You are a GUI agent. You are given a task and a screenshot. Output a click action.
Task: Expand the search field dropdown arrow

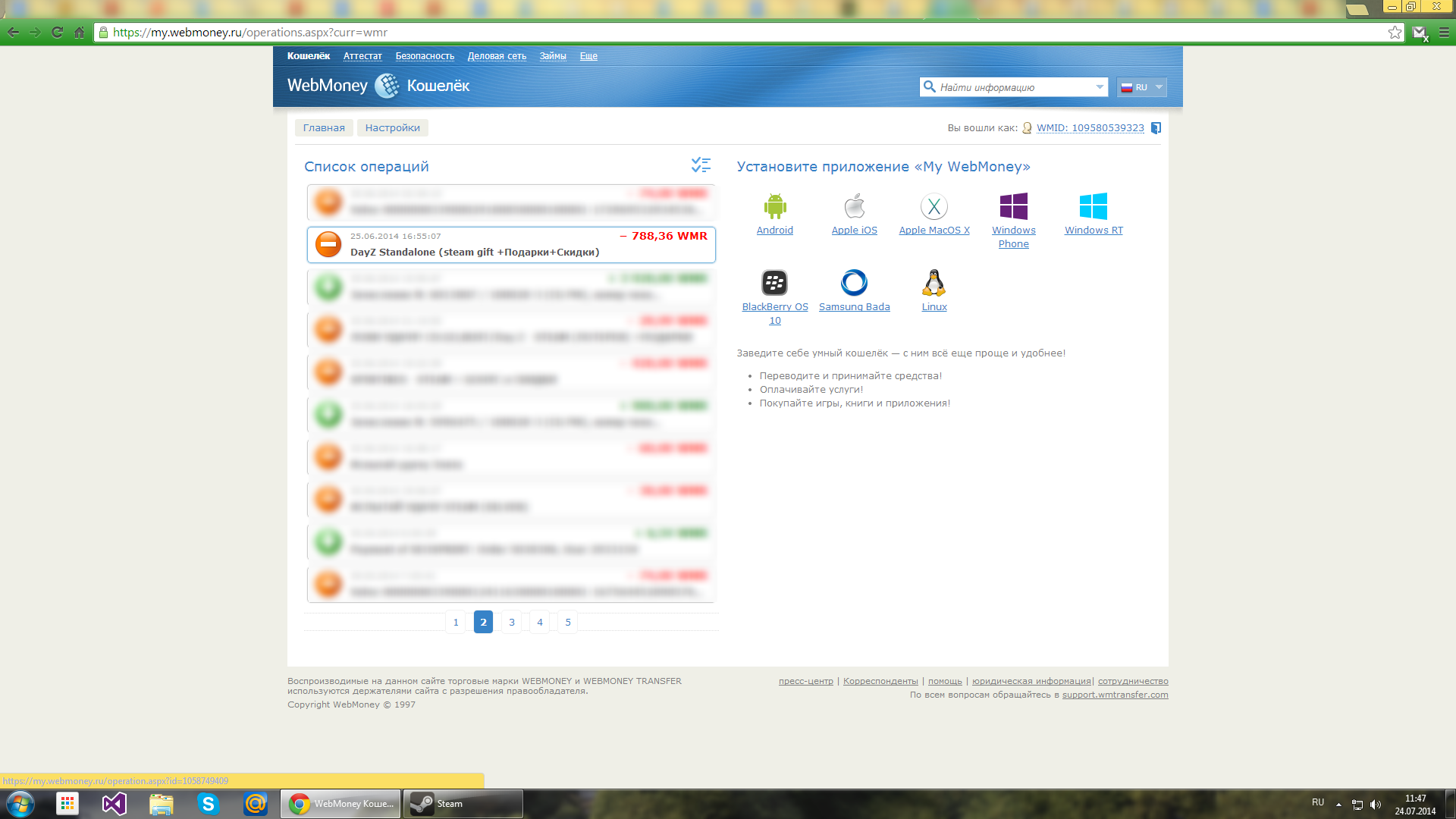(x=1100, y=87)
